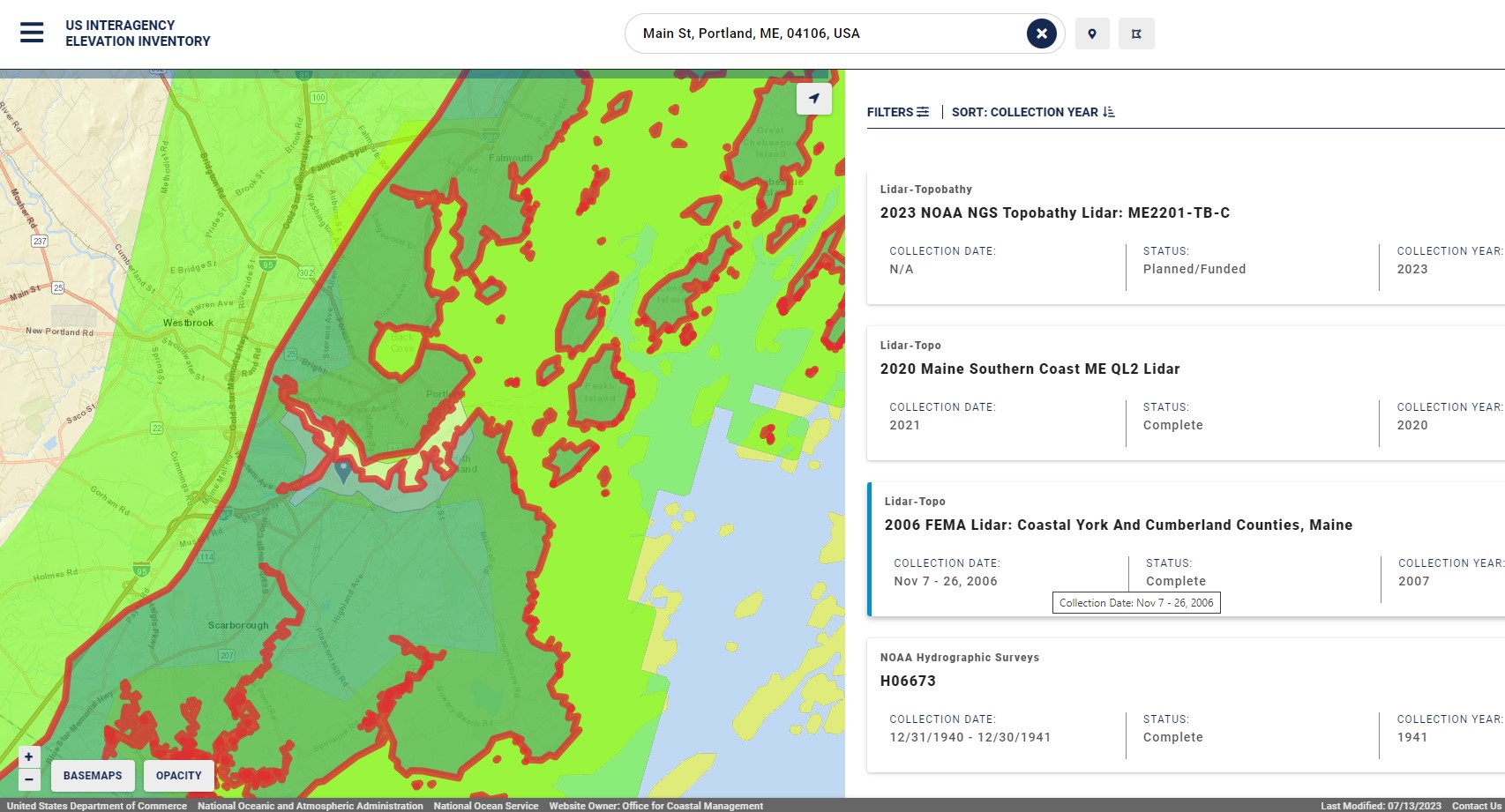
Task: Click the Westbrook label on the map
Action: tap(188, 323)
